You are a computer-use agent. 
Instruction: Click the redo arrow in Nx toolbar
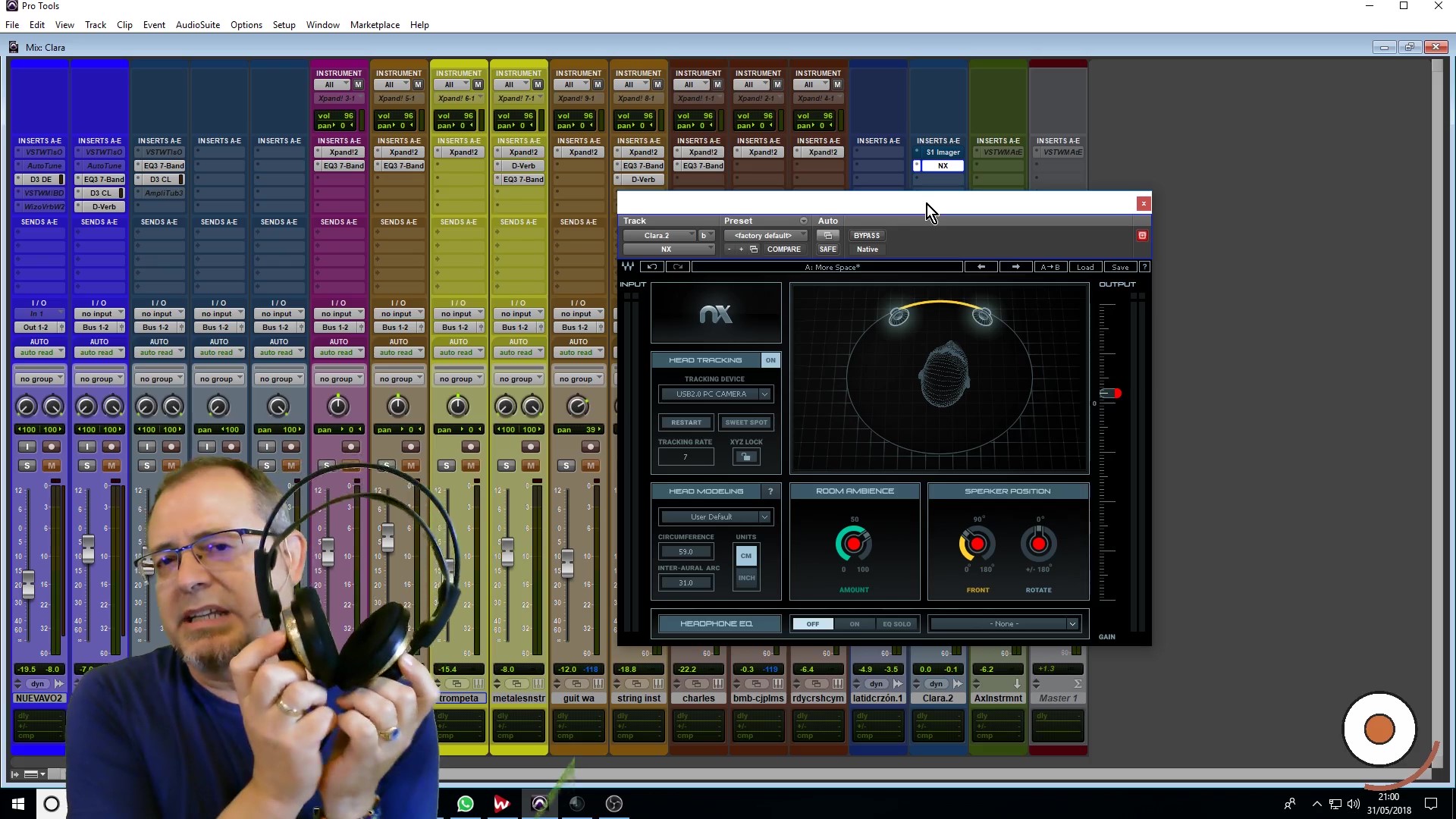[678, 267]
